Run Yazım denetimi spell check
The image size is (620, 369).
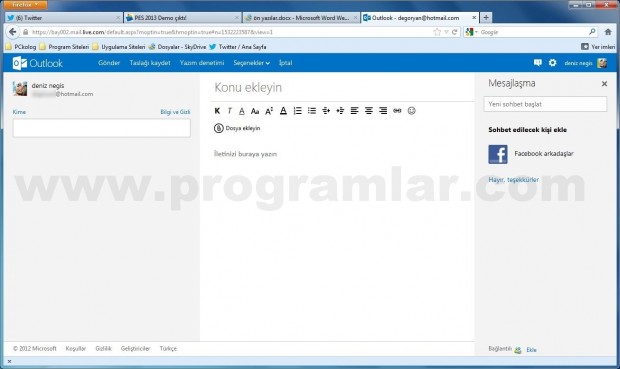click(x=202, y=63)
